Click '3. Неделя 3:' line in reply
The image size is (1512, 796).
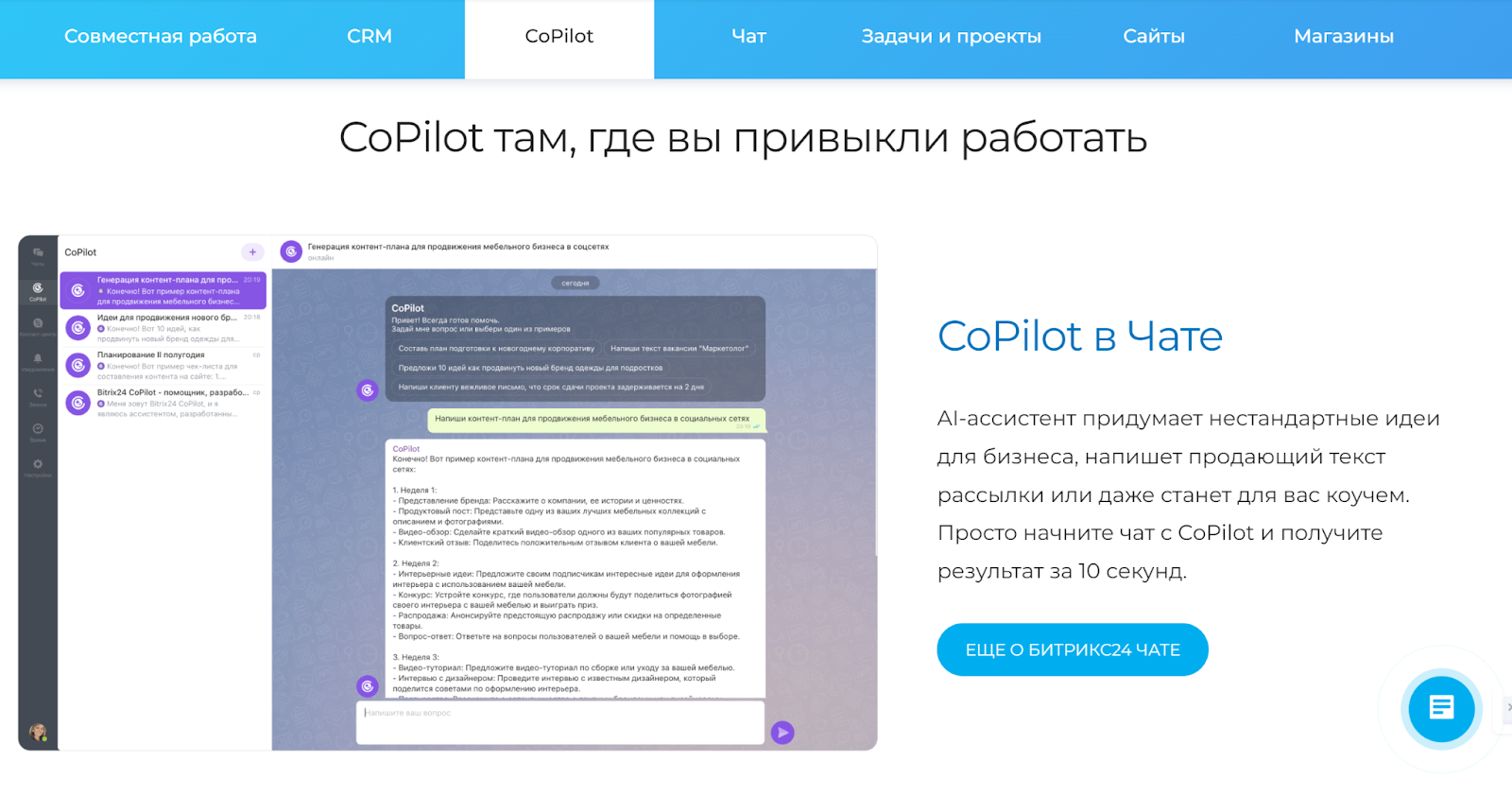pyautogui.click(x=416, y=657)
